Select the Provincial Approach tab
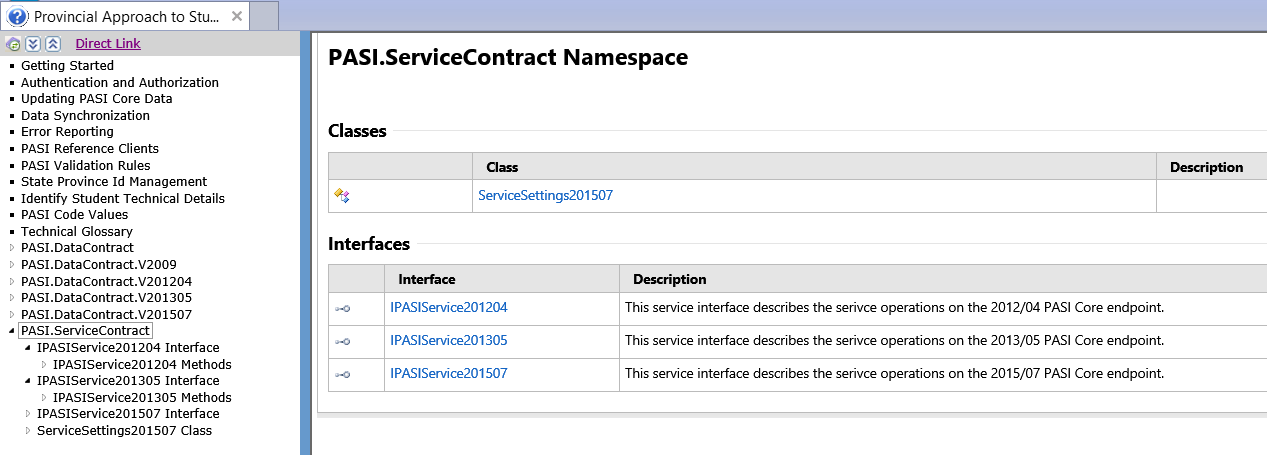Screen dimensions: 1267x455 click(x=125, y=17)
